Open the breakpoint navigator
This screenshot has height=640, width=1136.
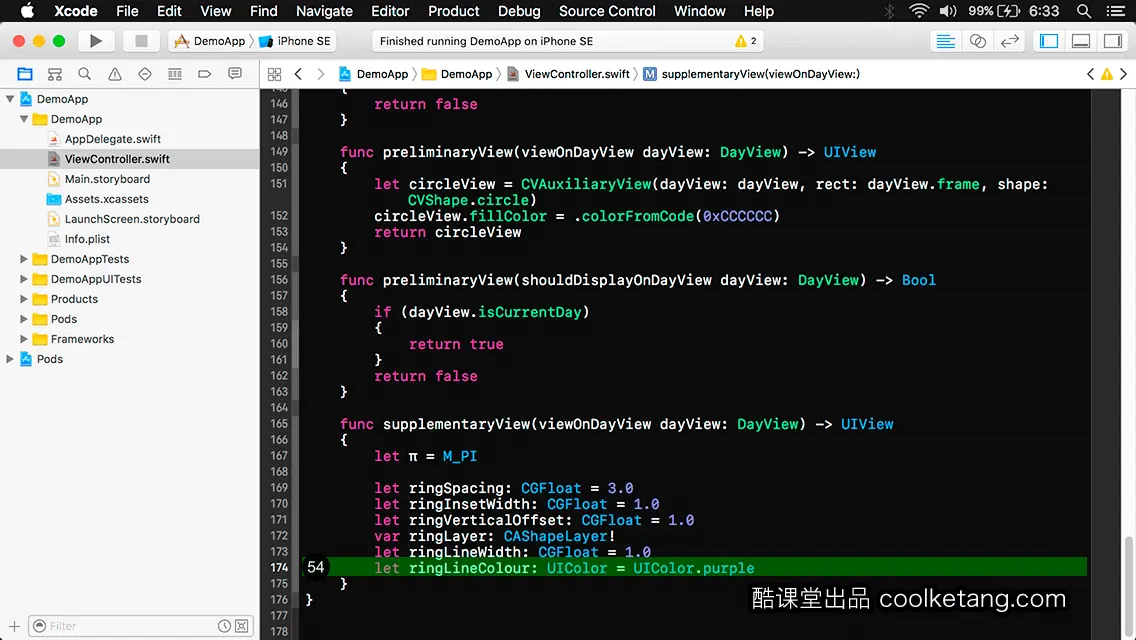coord(204,74)
